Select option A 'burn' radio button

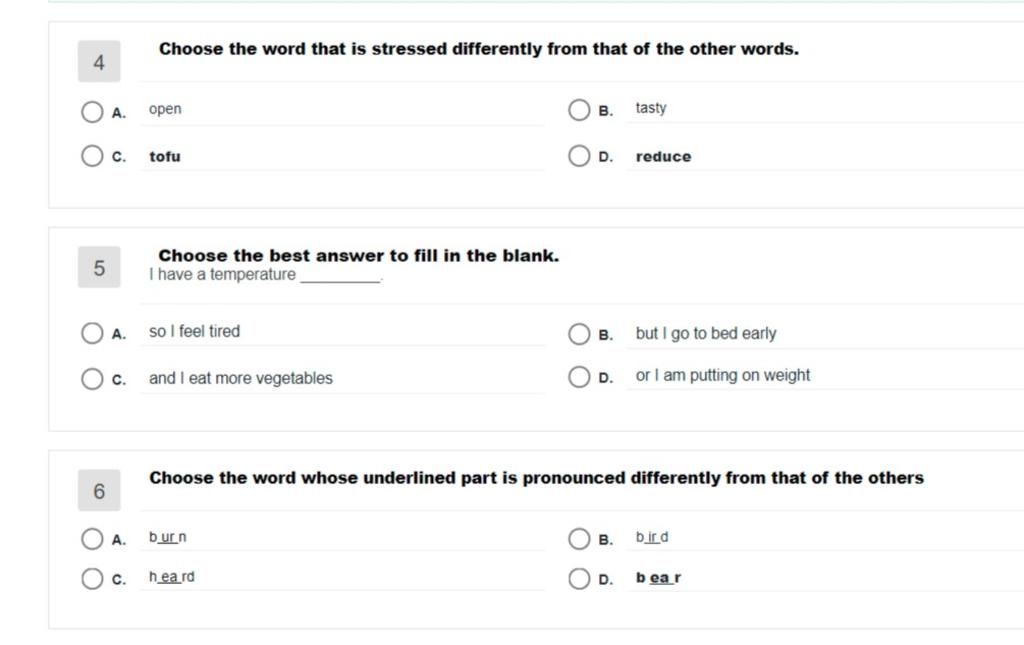click(x=92, y=539)
